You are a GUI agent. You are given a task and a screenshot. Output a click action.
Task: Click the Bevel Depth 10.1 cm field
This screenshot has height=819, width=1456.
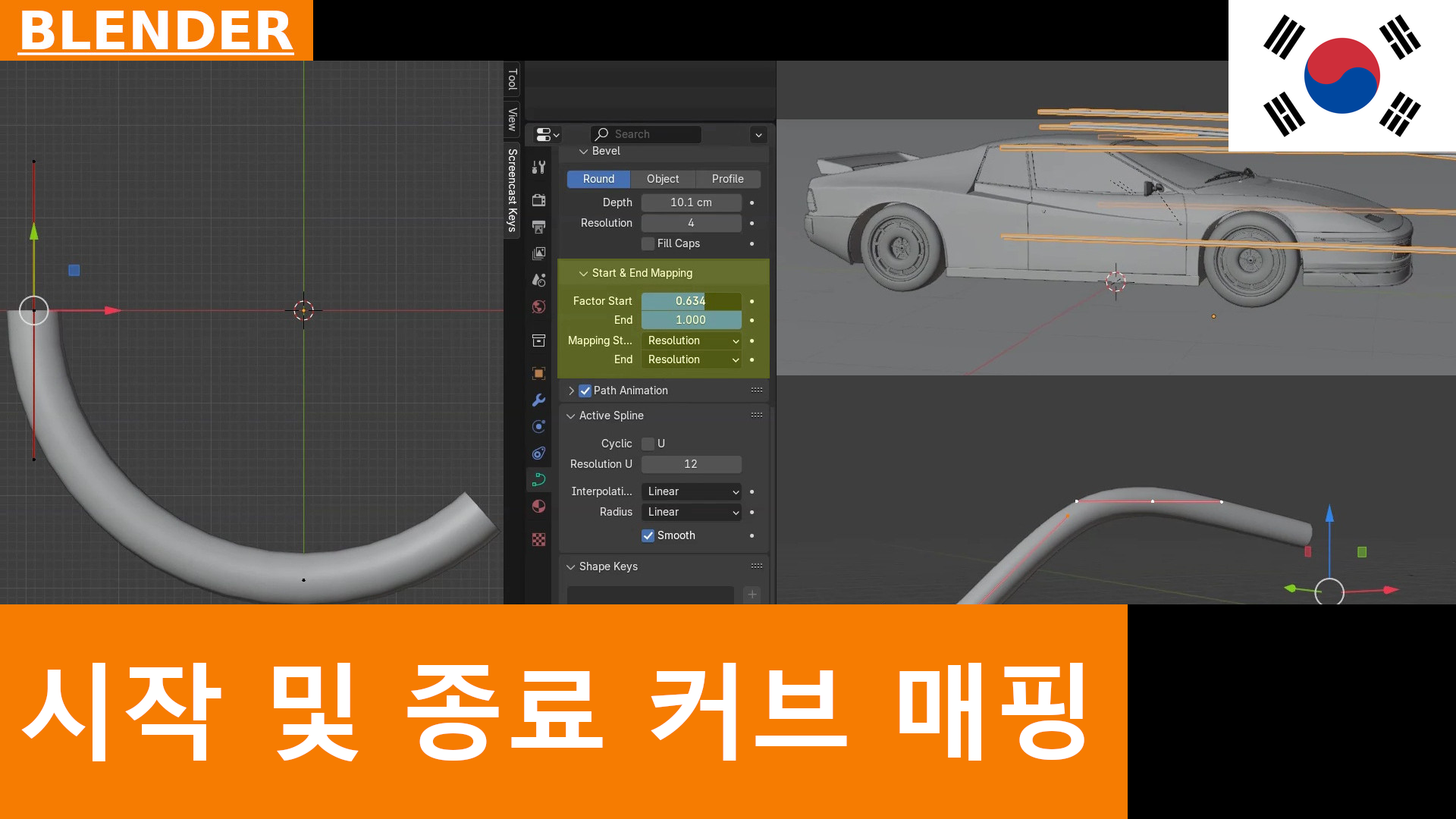pyautogui.click(x=692, y=202)
